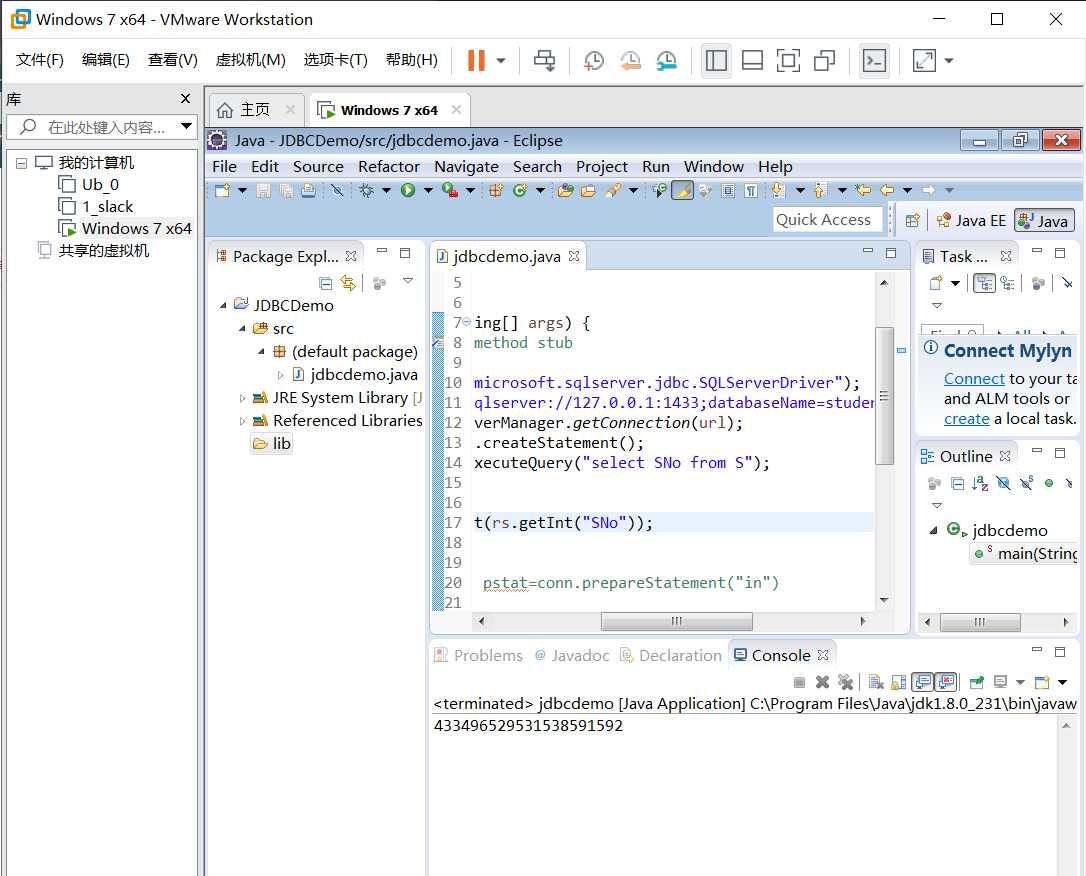
Task: Run the program with the green Run button
Action: pos(408,190)
